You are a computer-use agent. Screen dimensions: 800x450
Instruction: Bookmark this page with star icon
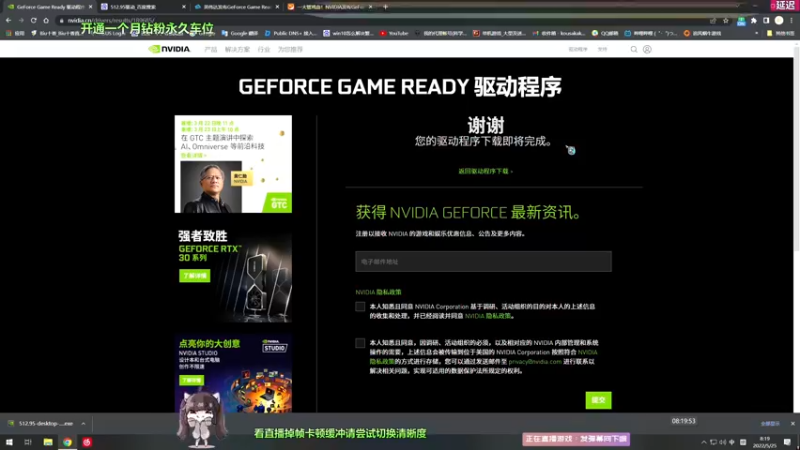coord(726,20)
